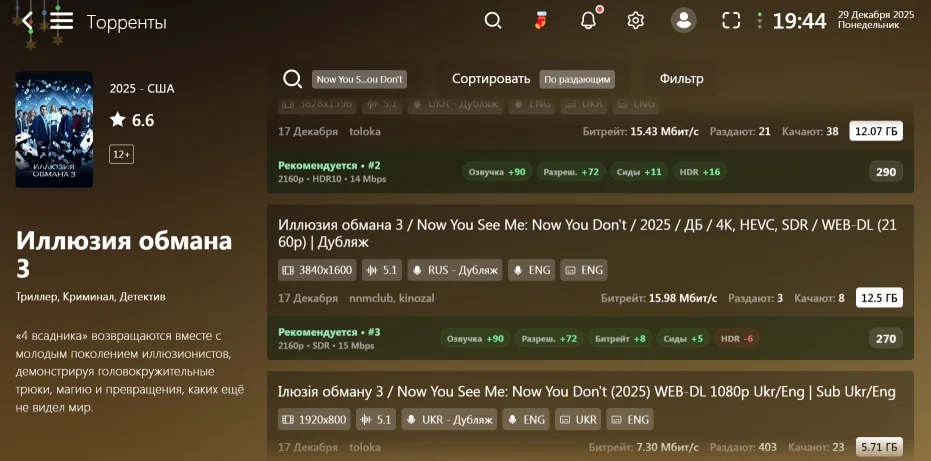The image size is (931, 461).
Task: Click ENG microphone tag on 1080p torrent
Action: (x=525, y=419)
